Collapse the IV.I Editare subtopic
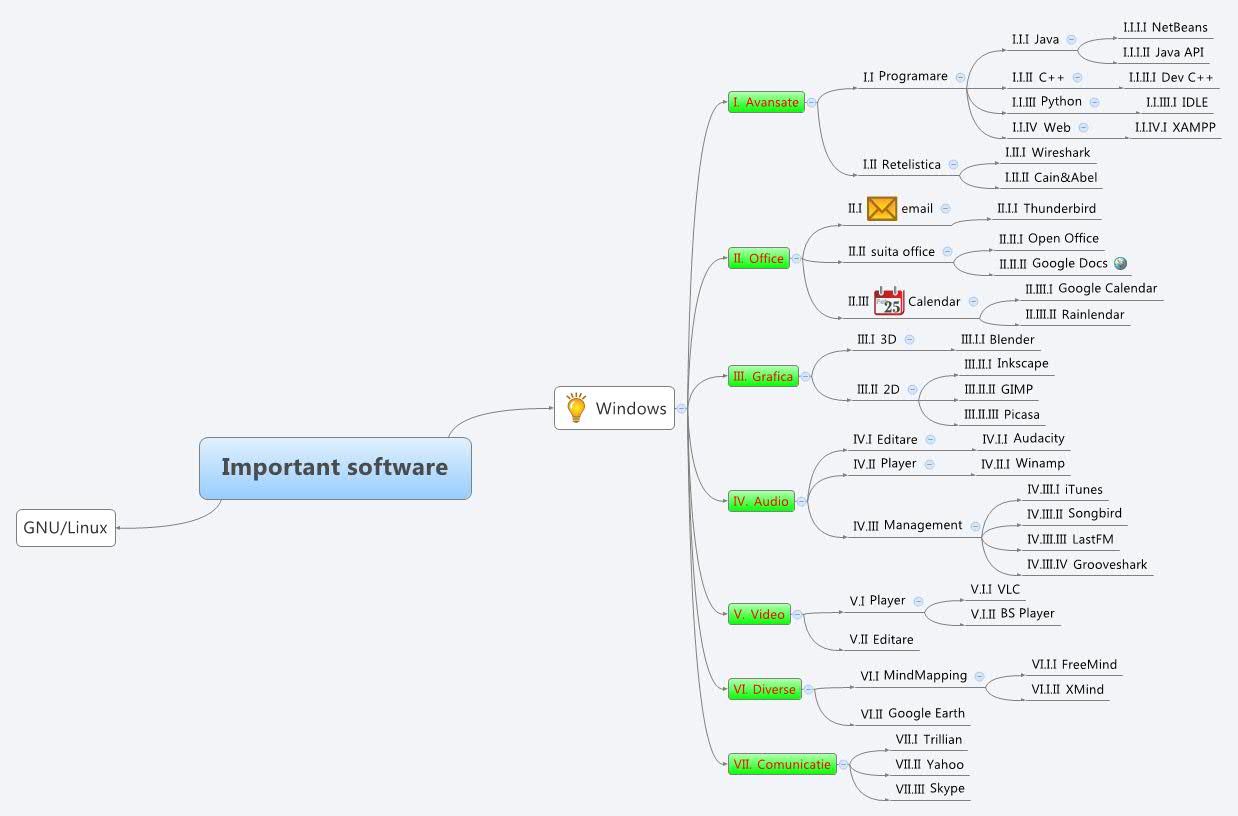The height and width of the screenshot is (816, 1238). click(x=930, y=439)
